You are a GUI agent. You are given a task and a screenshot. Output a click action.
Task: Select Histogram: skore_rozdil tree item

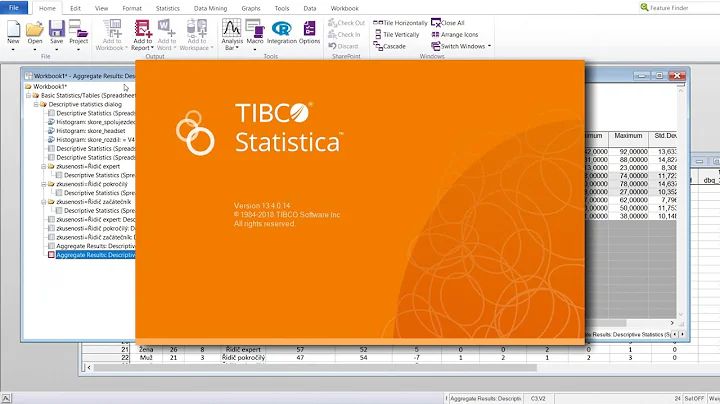tap(96, 140)
